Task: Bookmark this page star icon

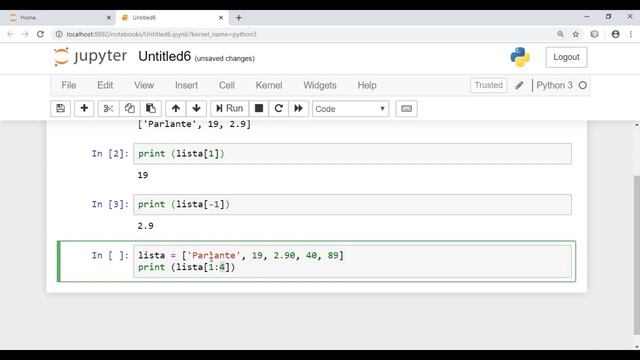Action: pos(576,34)
